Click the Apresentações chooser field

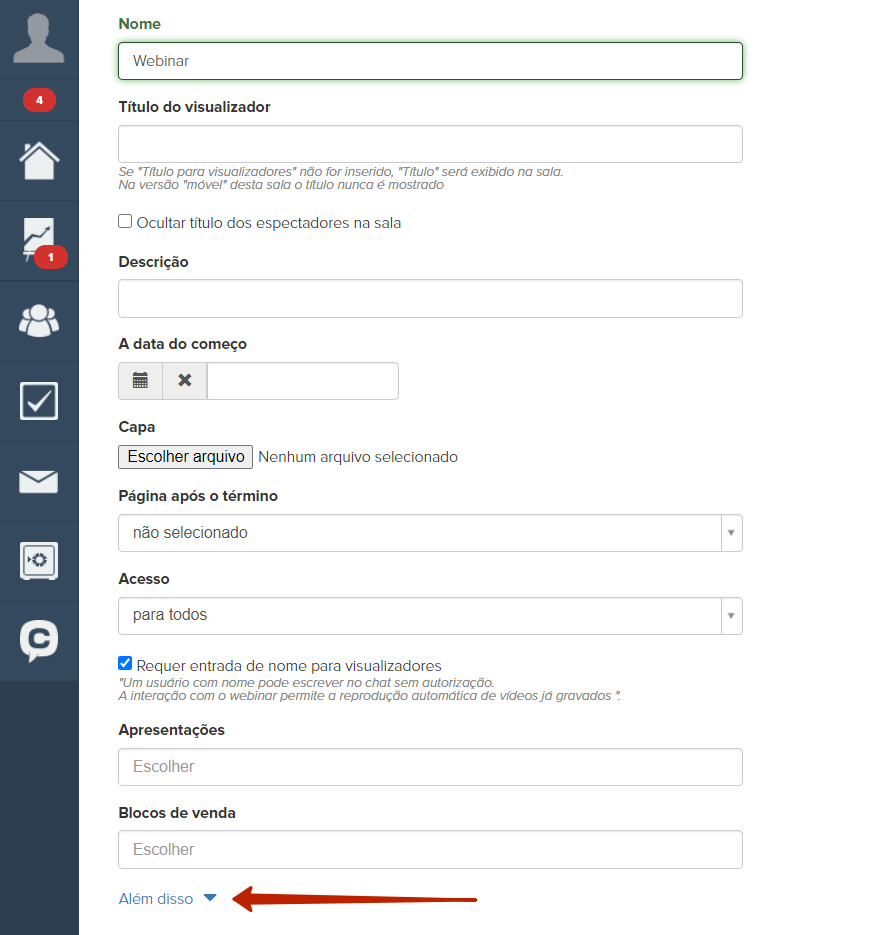click(430, 767)
